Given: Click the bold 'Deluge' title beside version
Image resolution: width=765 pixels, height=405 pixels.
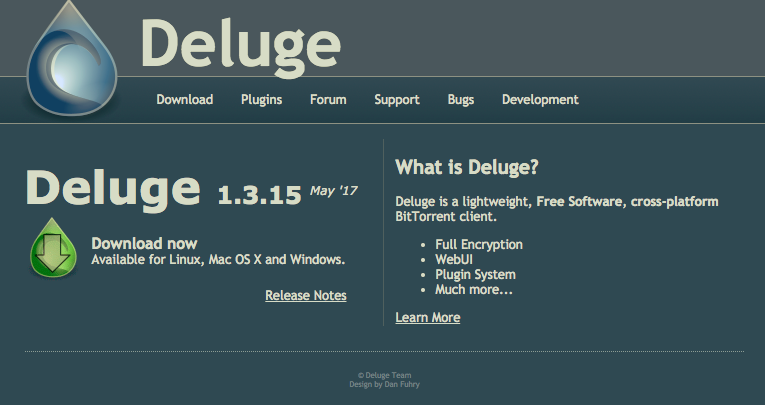Looking at the screenshot, I should tap(113, 189).
